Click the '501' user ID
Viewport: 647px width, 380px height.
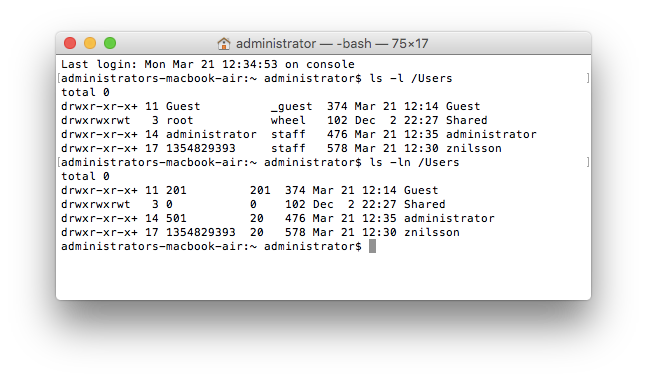click(176, 218)
